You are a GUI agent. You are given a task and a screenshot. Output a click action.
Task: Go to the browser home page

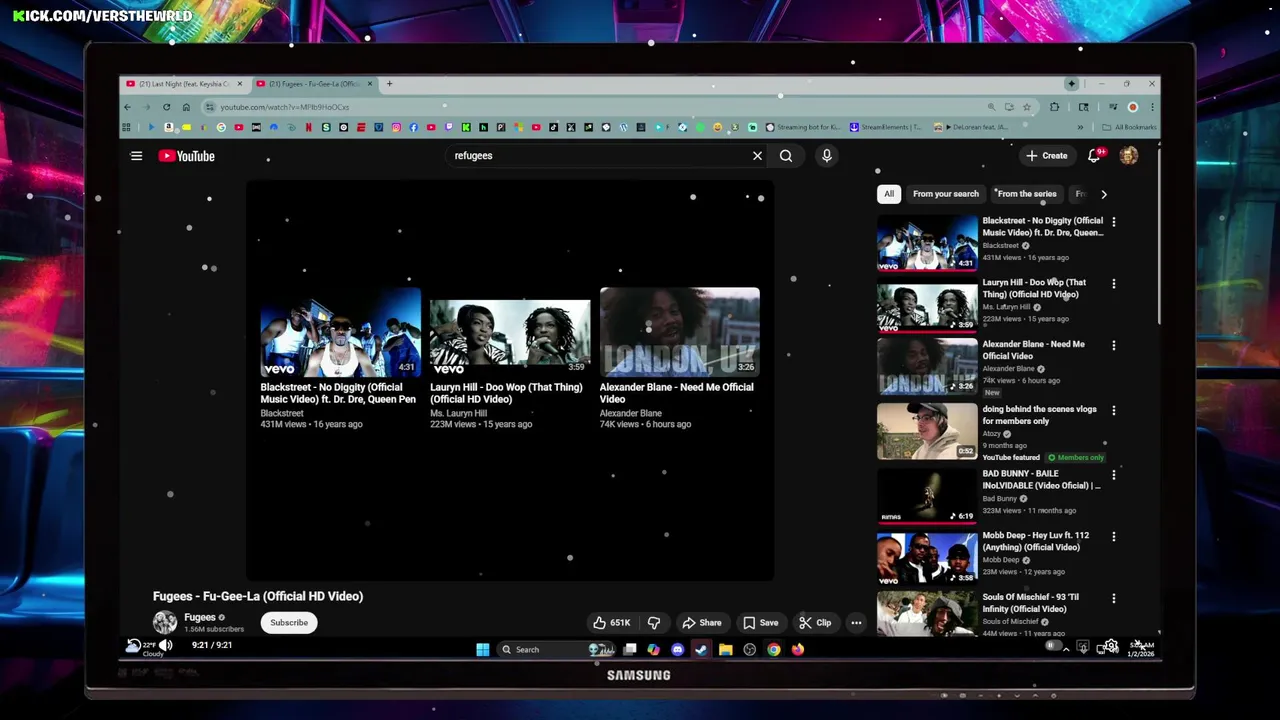pyautogui.click(x=186, y=107)
